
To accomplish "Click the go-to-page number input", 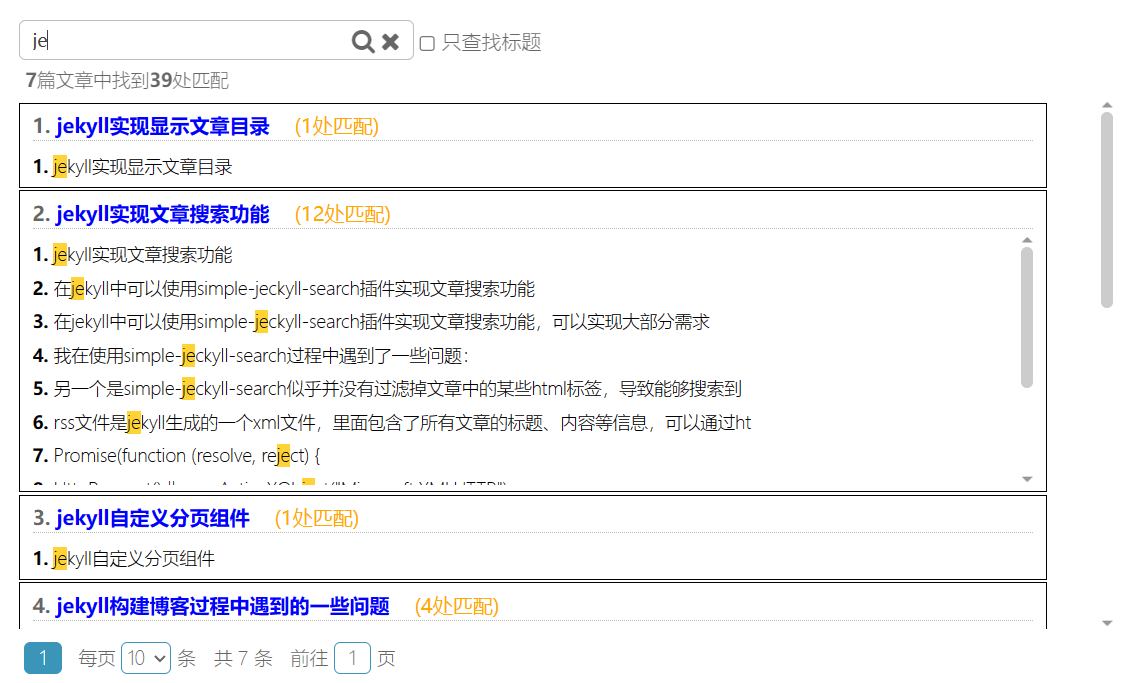I will [352, 659].
